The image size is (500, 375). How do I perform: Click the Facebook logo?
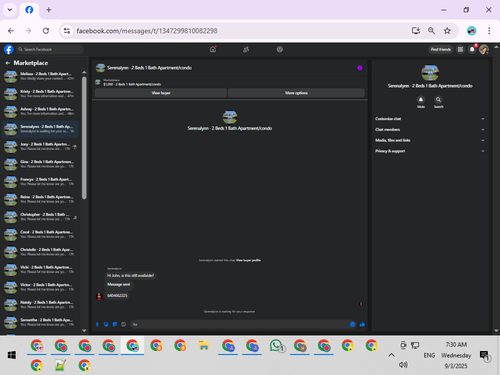(9, 49)
